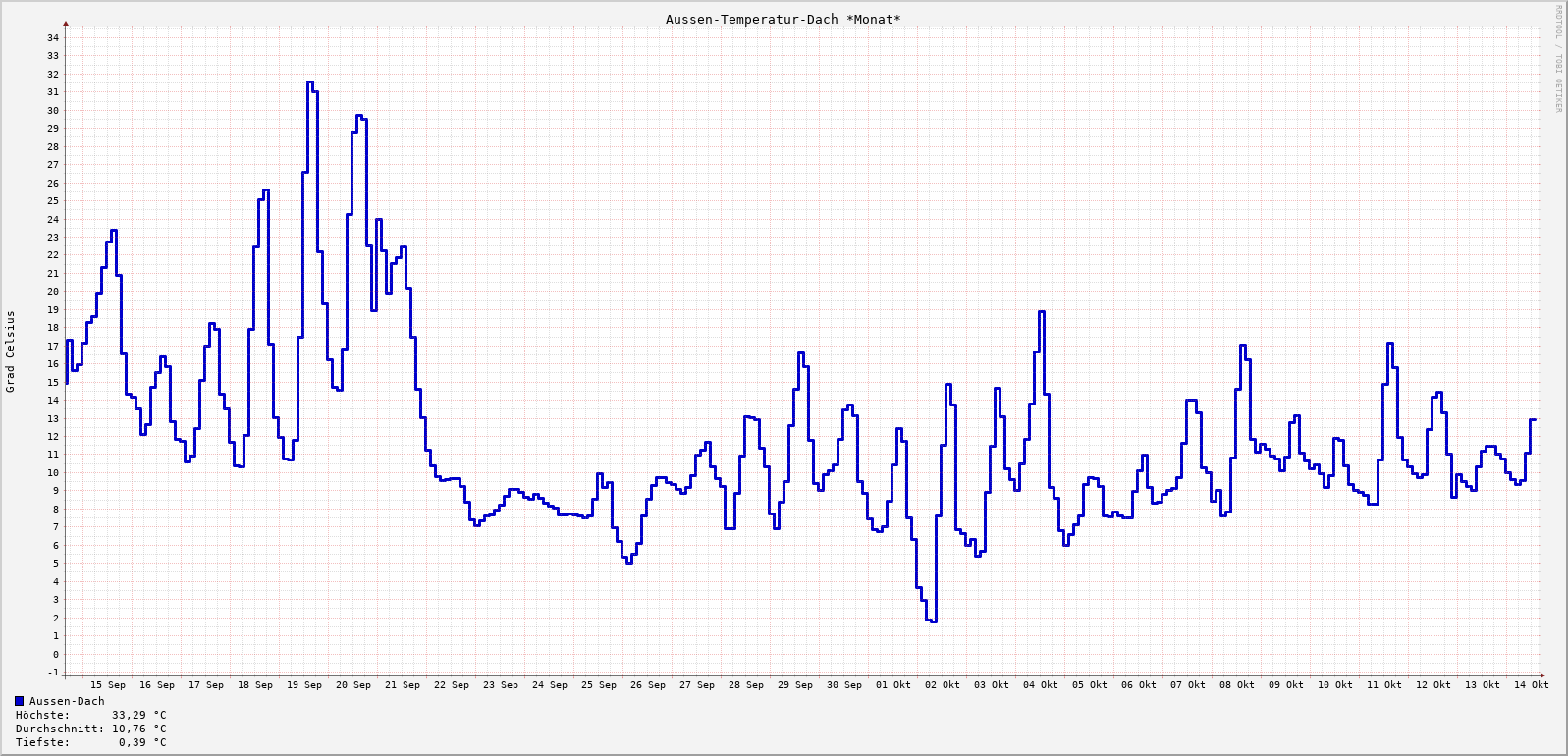Click the chart title Aussen-Temperatur-Dach *Monat*
This screenshot has height=756, width=1568.
[x=783, y=20]
